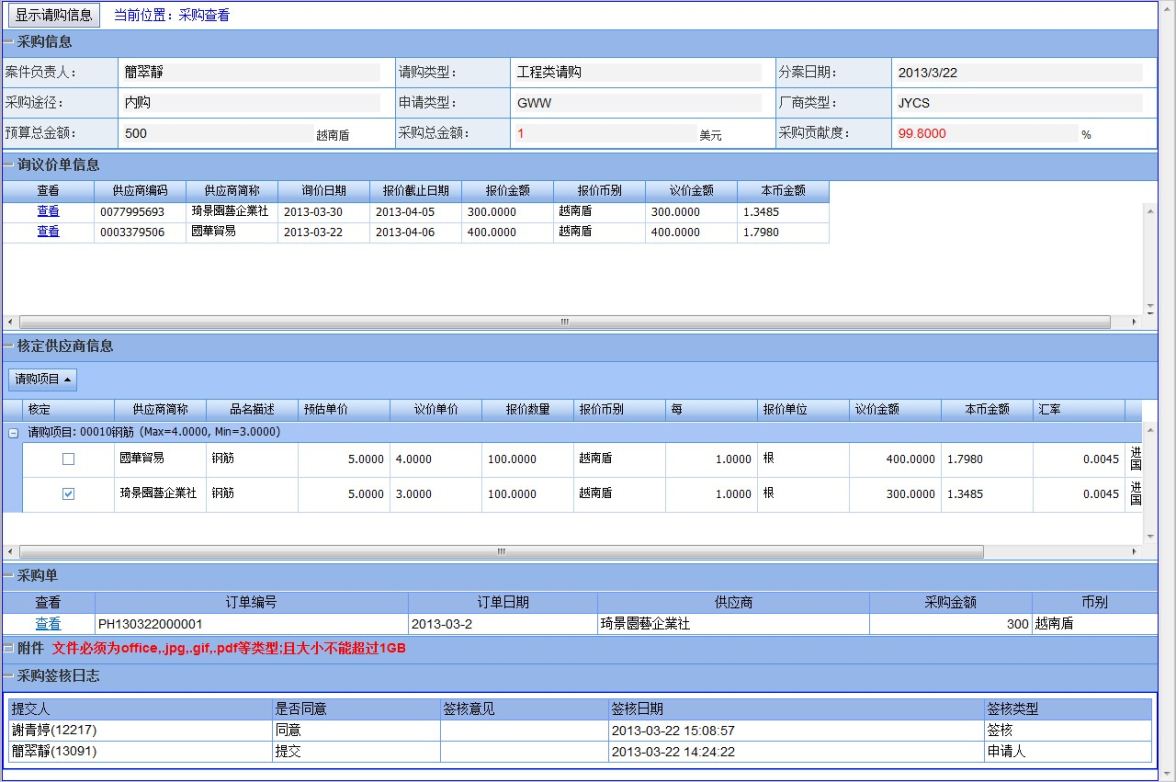The width and height of the screenshot is (1176, 782).
Task: Open the 请购项目 dropdown button
Action: point(43,379)
